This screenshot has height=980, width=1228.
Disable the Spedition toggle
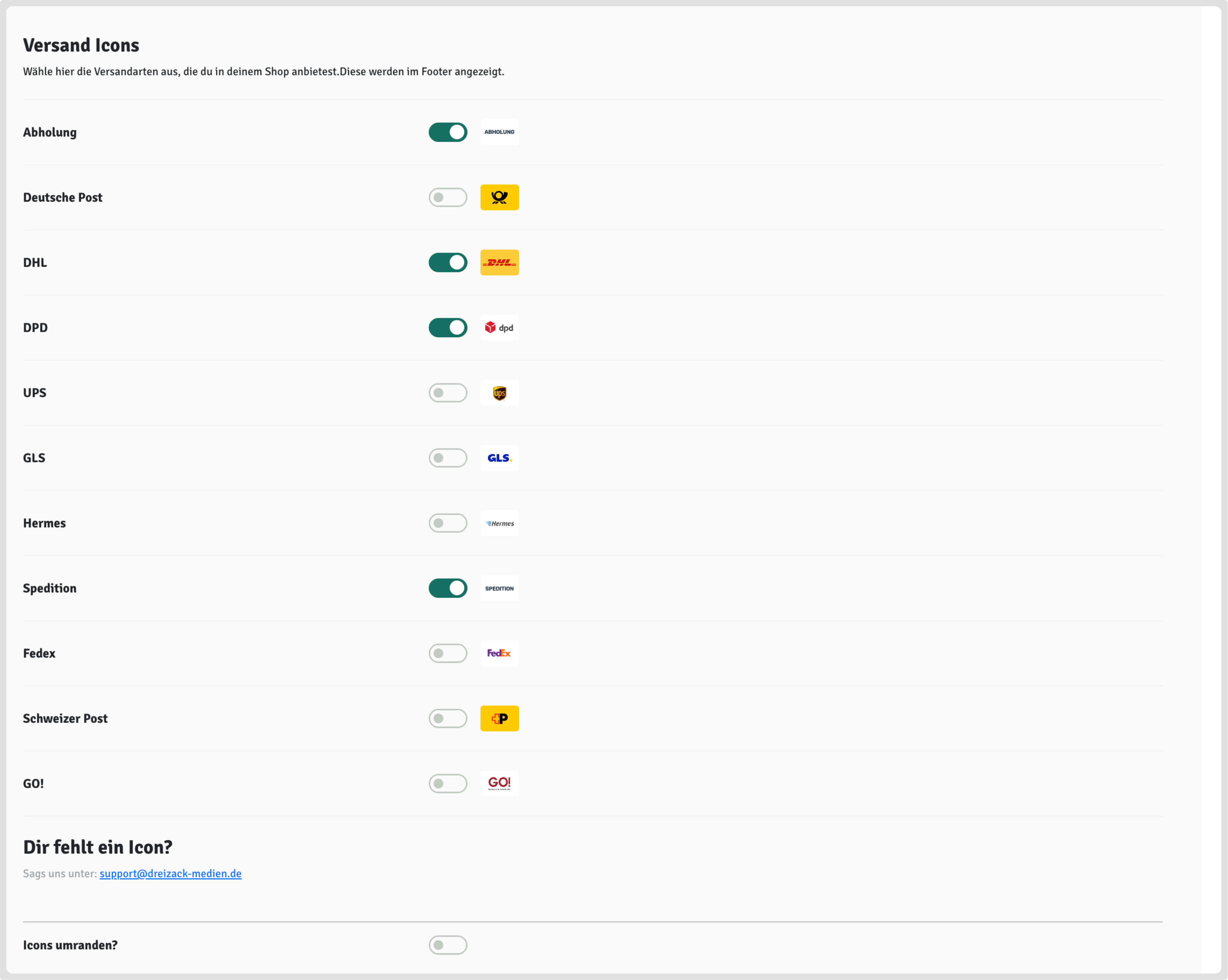(448, 588)
